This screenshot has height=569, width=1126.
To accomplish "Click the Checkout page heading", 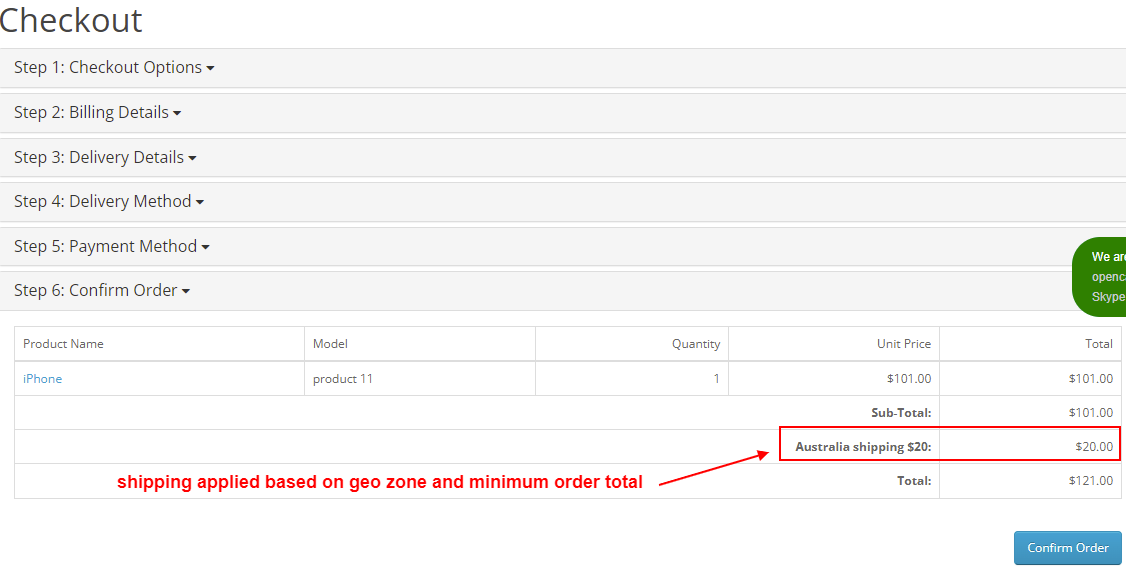I will [x=71, y=20].
